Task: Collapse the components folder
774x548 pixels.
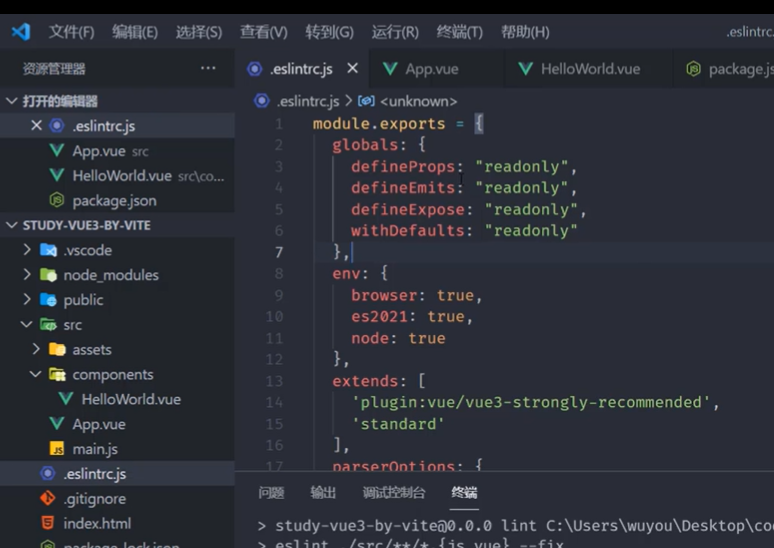Action: point(36,374)
